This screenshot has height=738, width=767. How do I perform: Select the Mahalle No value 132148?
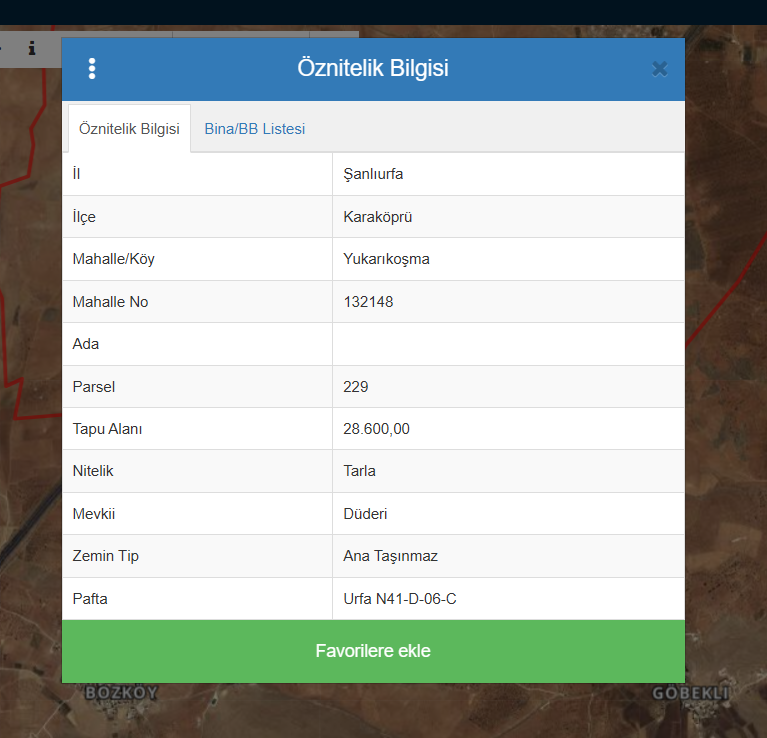tap(368, 301)
